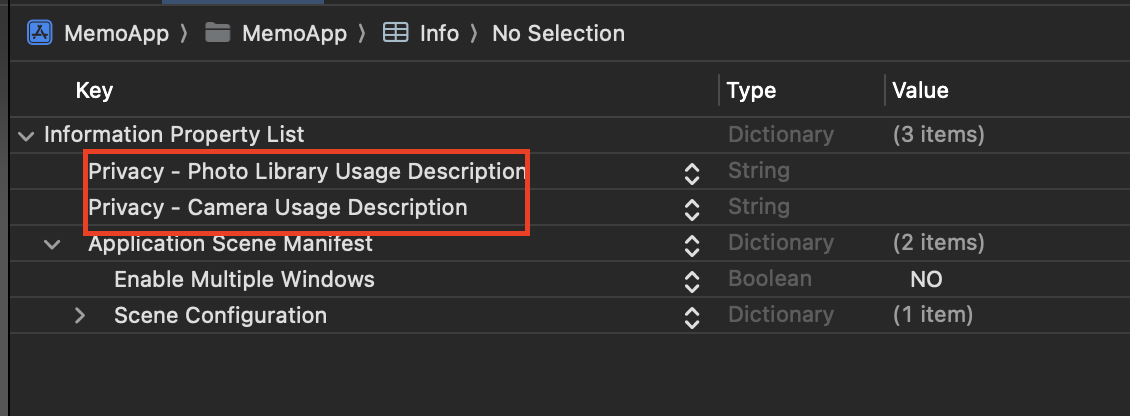
Task: Collapse the Information Property List row
Action: pos(26,136)
